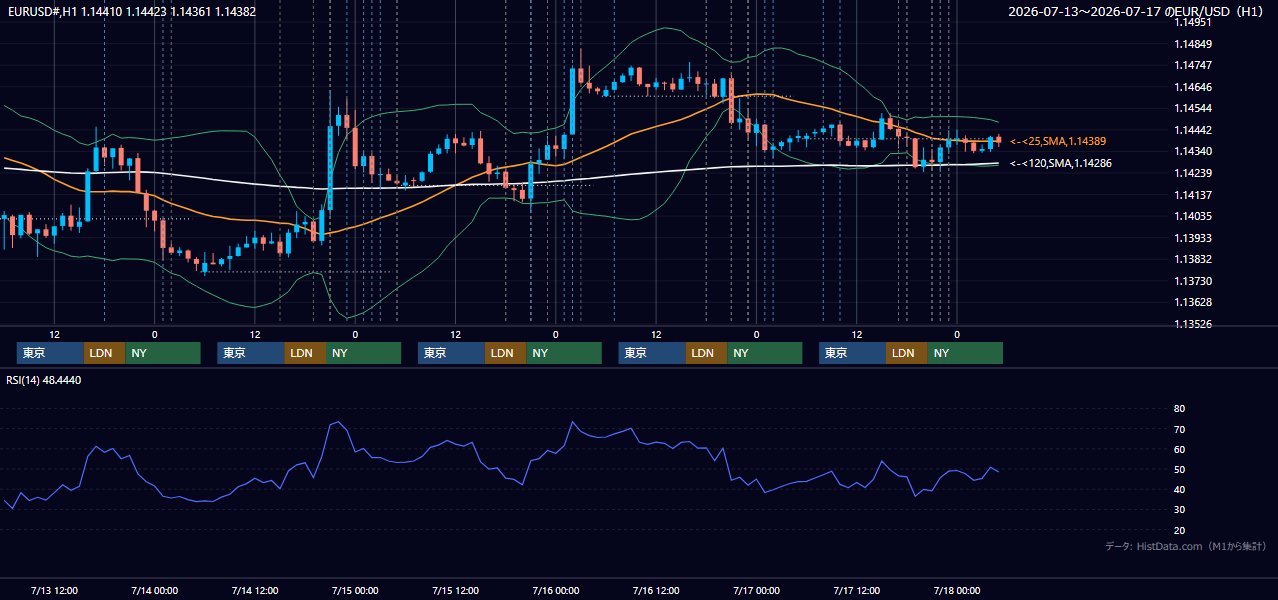Click RSI scale value 20

point(1179,530)
